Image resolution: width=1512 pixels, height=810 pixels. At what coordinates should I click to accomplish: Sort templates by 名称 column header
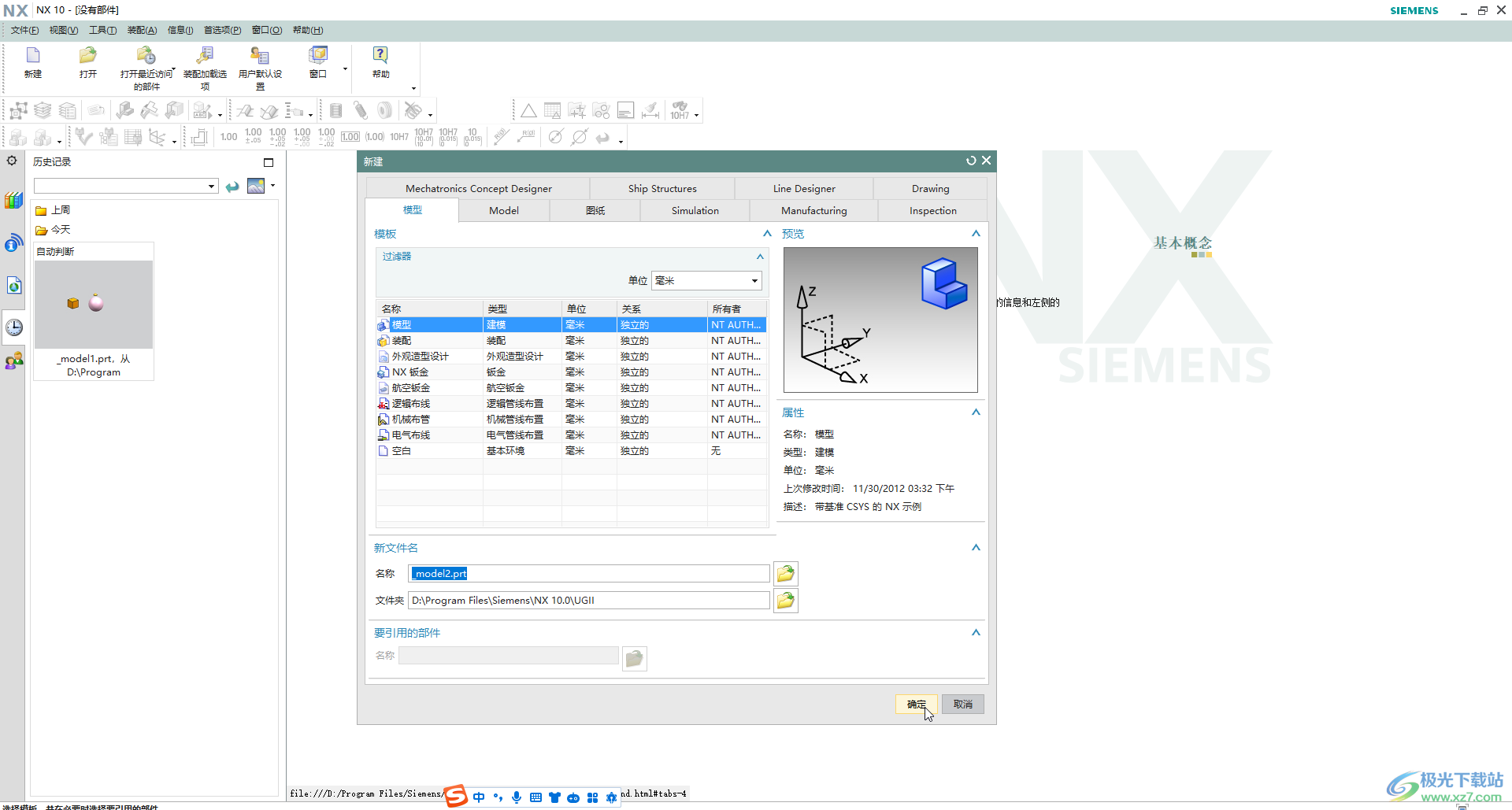[429, 309]
